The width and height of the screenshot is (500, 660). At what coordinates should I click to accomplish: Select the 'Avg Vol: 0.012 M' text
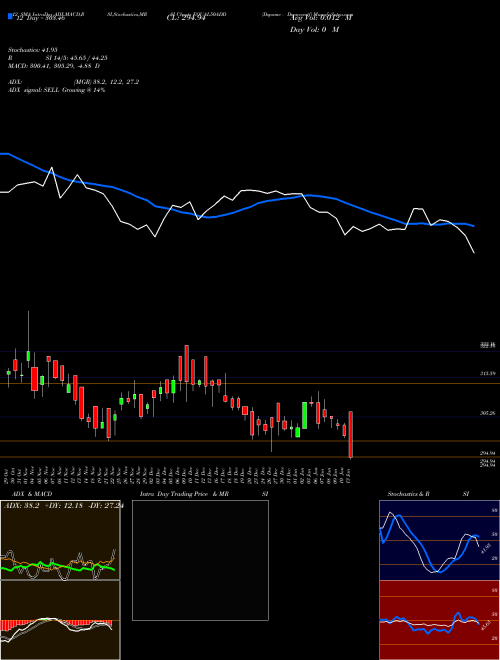(x=321, y=18)
